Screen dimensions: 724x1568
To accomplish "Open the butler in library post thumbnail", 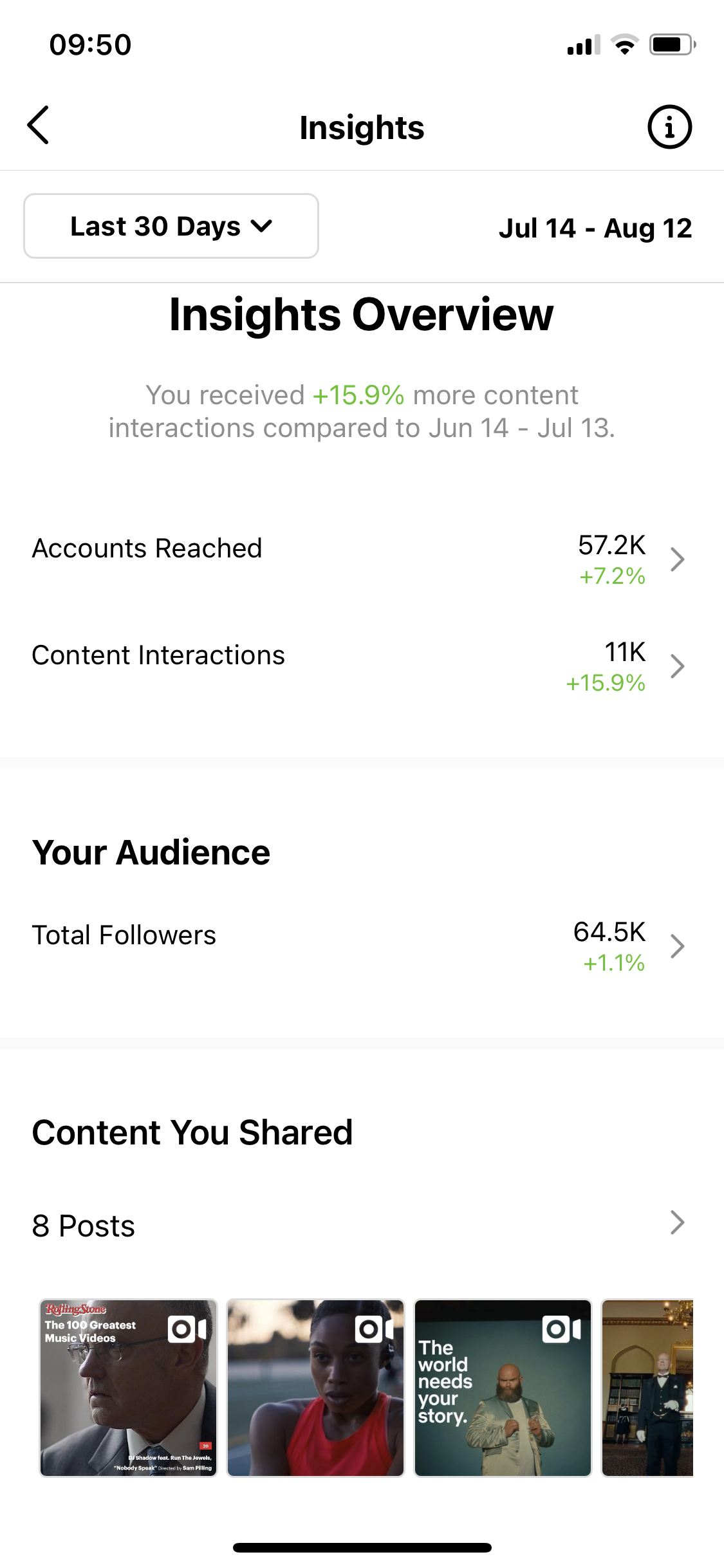I will click(647, 1388).
